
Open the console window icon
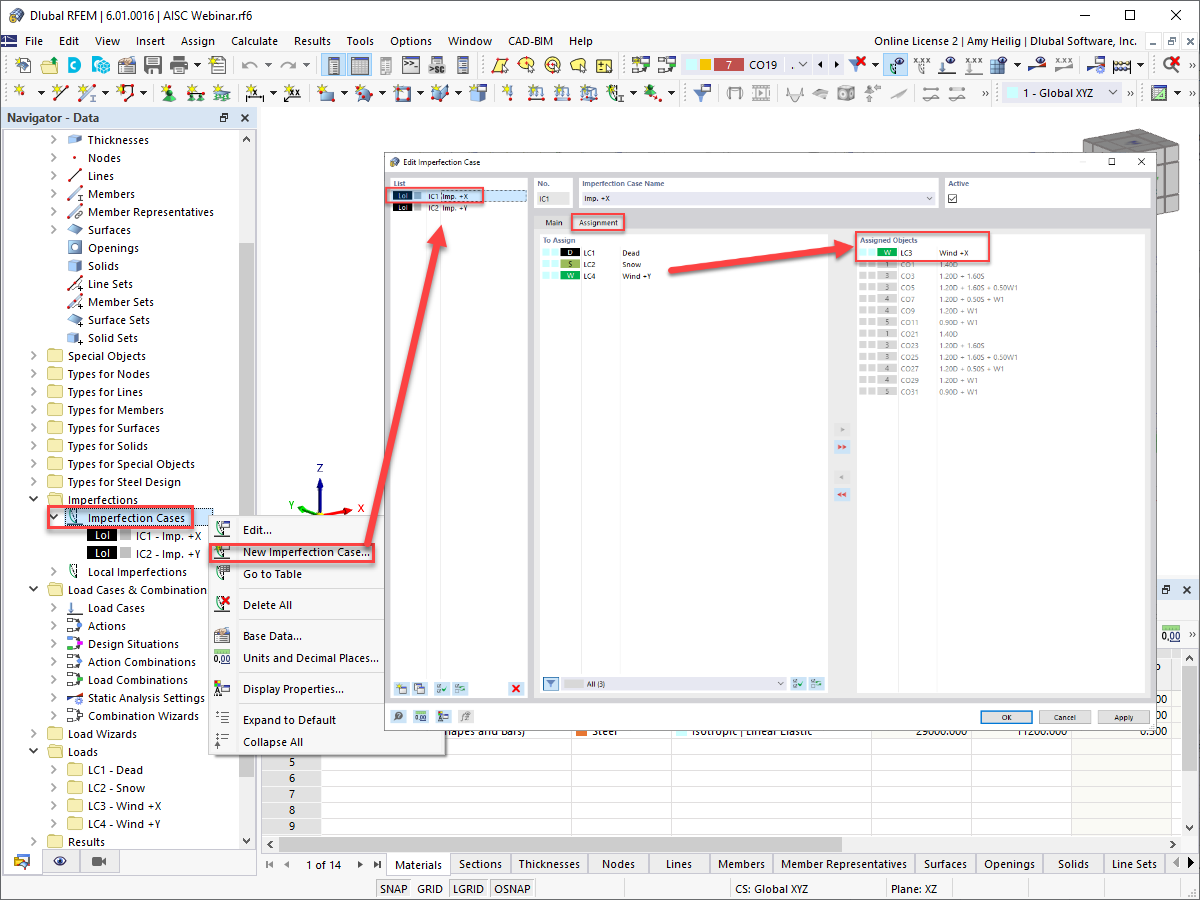410,65
